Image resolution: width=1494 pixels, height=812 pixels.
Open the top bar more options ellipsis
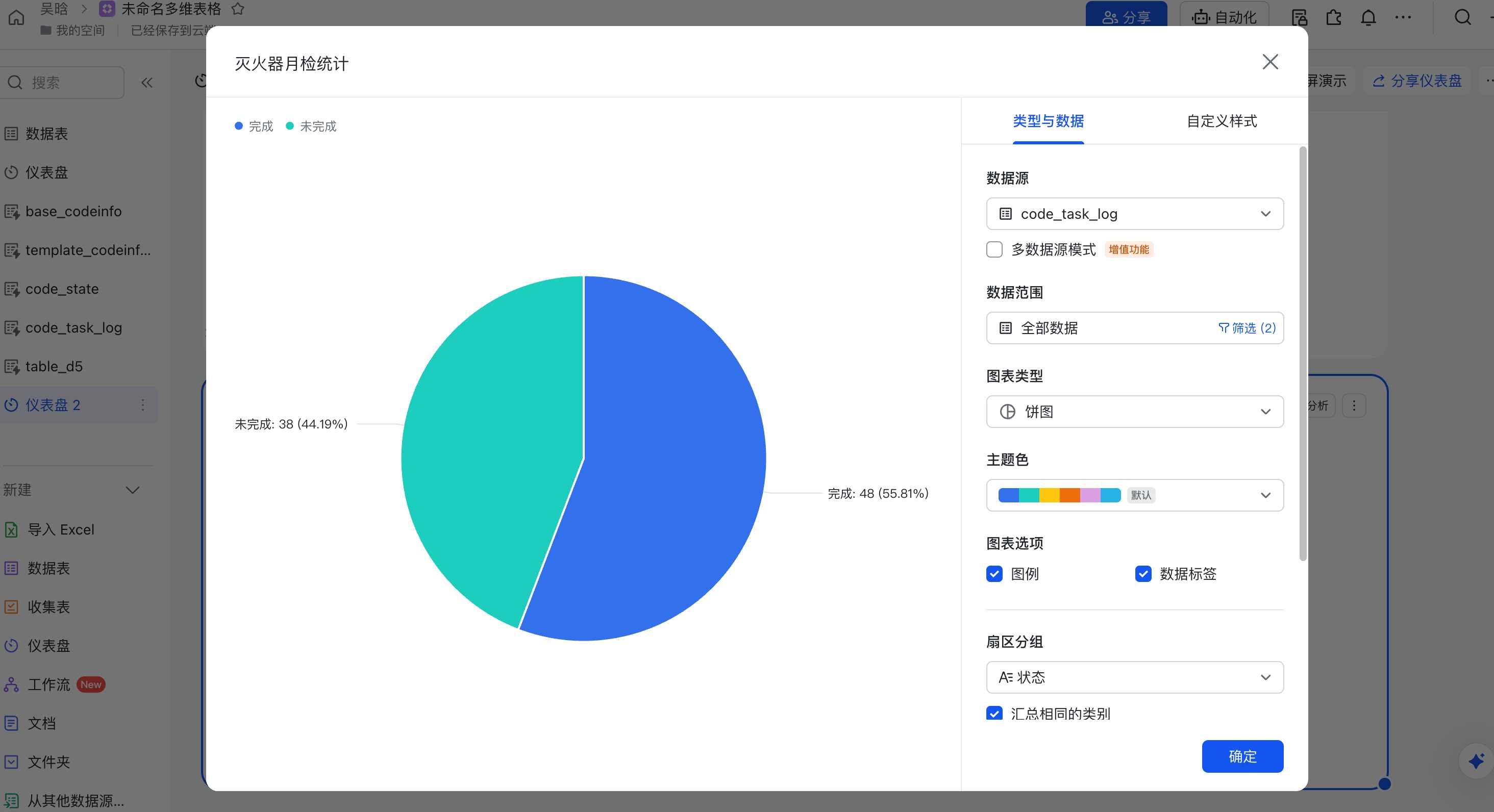1403,17
